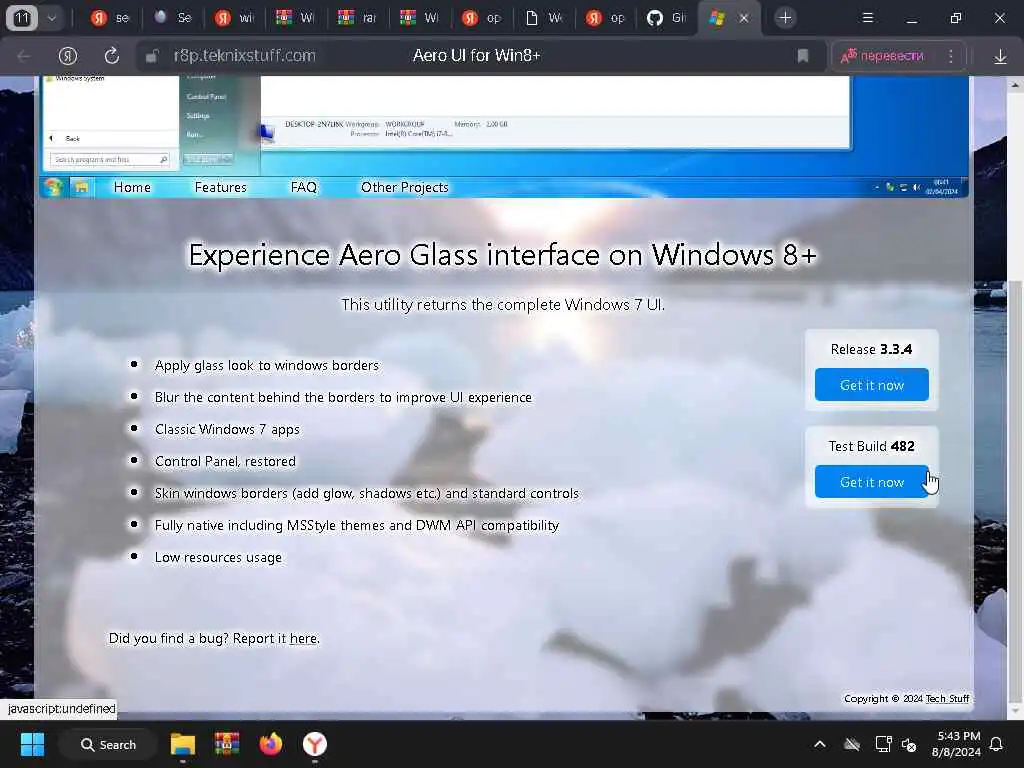Open the FAQ menu item
The image size is (1024, 768).
click(304, 187)
